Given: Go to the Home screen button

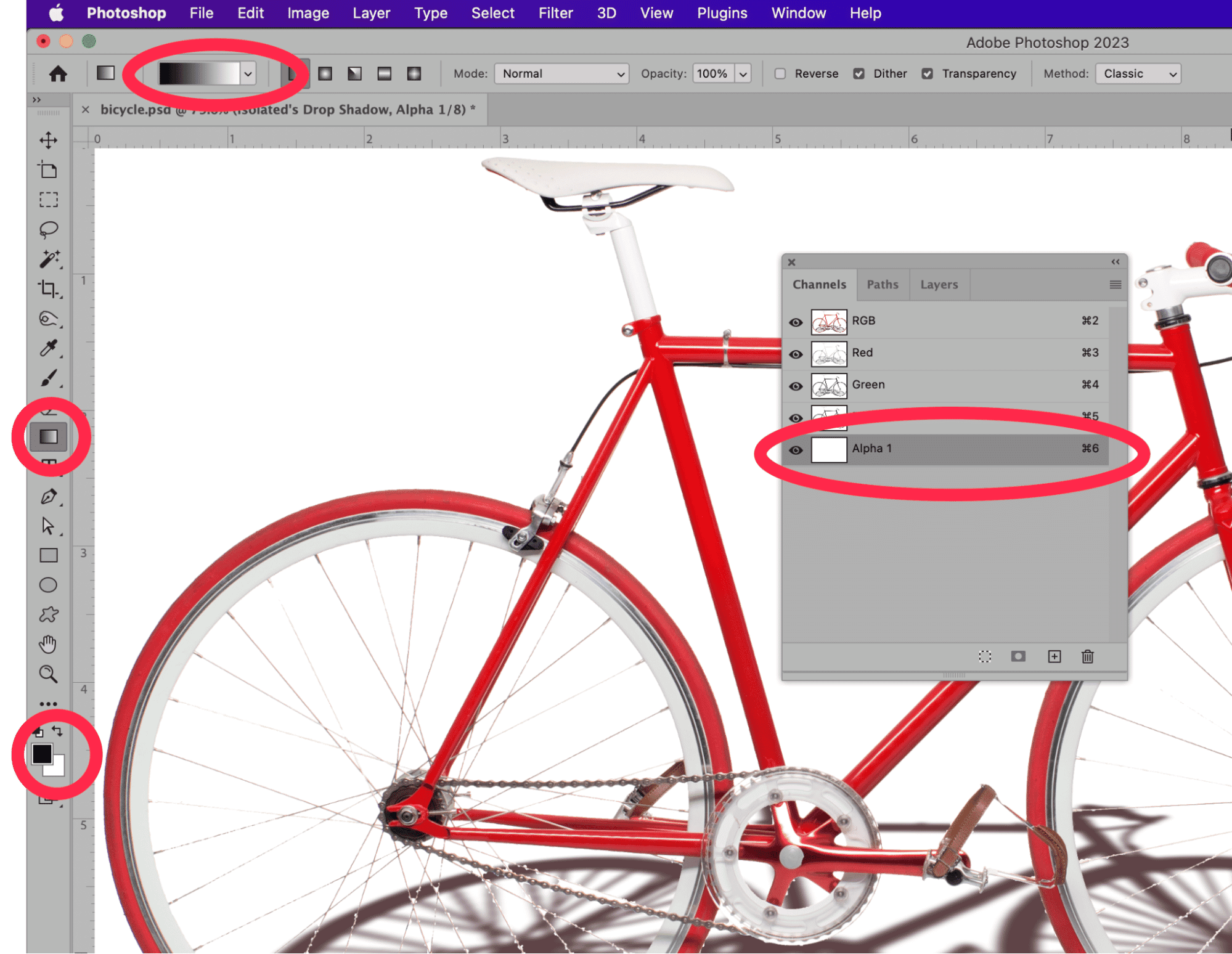Looking at the screenshot, I should pyautogui.click(x=58, y=74).
